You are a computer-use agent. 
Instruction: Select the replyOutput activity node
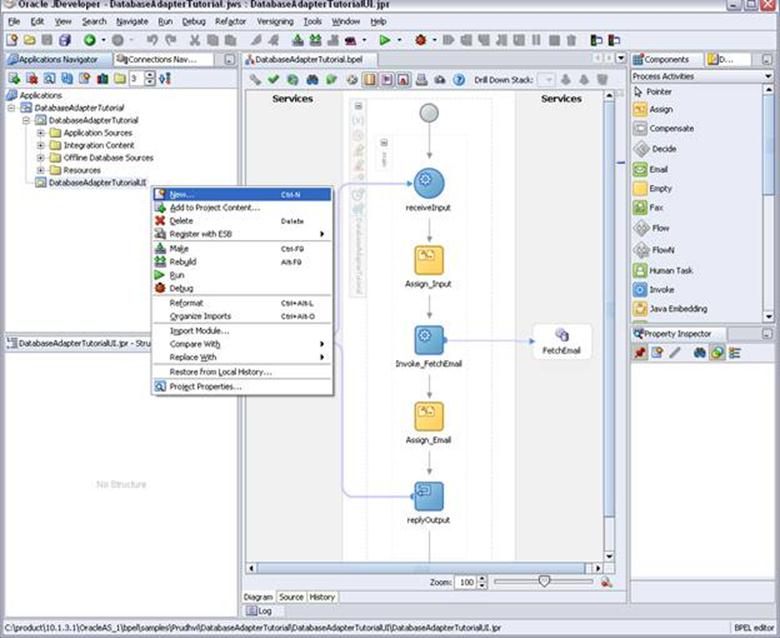(x=429, y=496)
